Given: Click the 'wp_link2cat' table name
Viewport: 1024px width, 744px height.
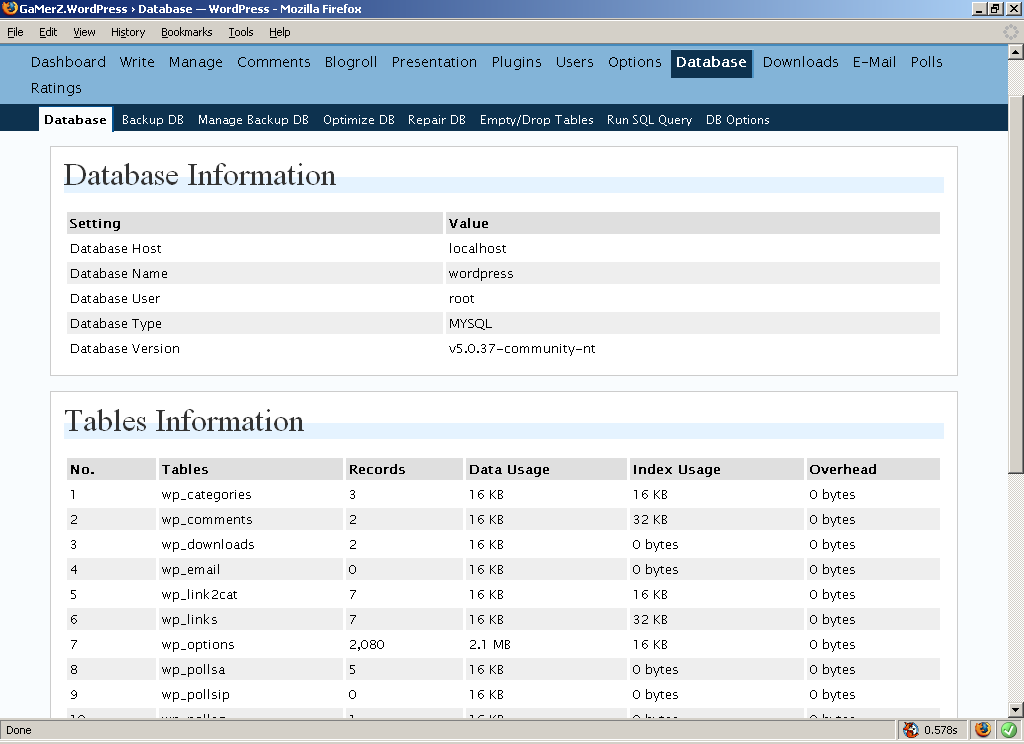Looking at the screenshot, I should (x=199, y=594).
